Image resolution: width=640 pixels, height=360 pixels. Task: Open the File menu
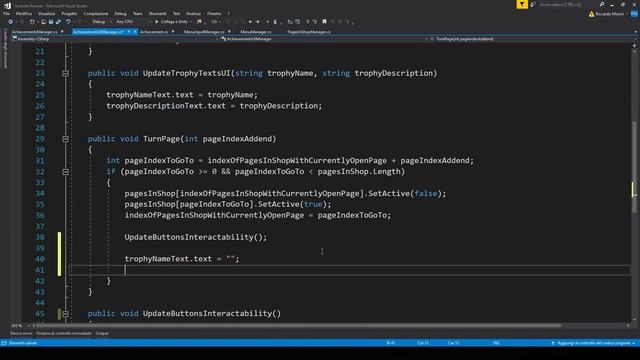pos(6,13)
